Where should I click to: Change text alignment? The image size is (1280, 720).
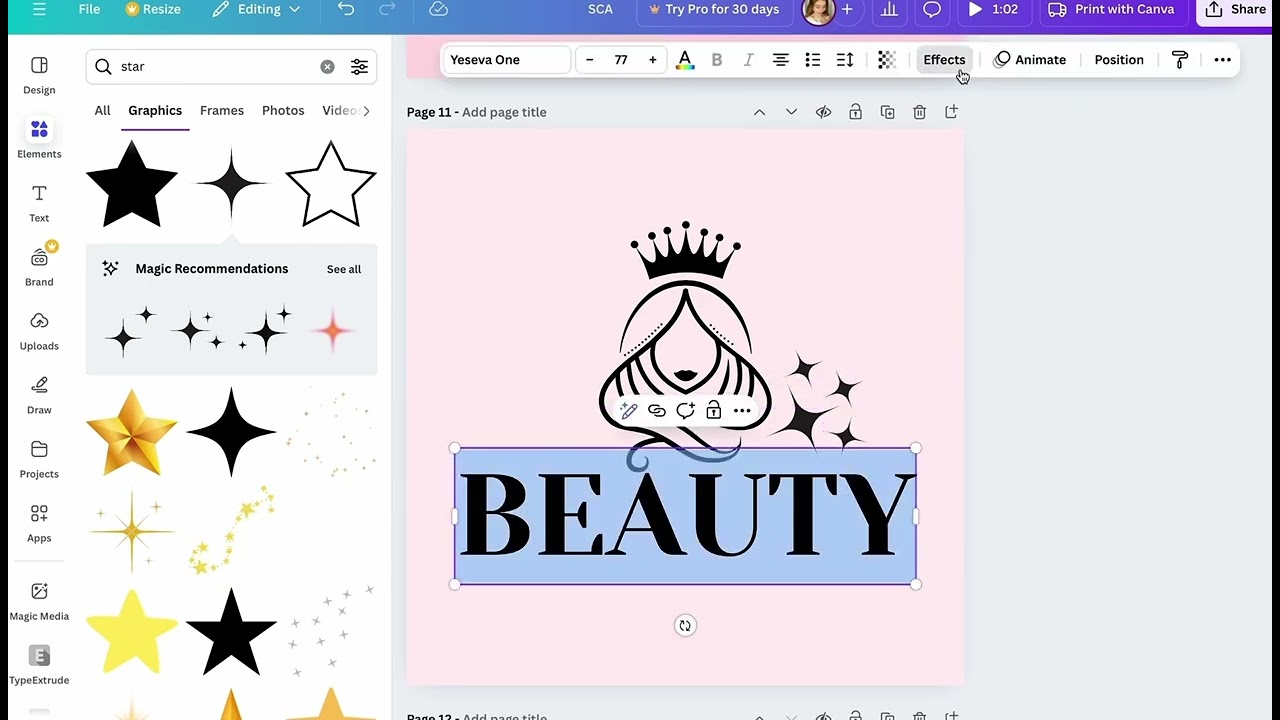point(781,60)
